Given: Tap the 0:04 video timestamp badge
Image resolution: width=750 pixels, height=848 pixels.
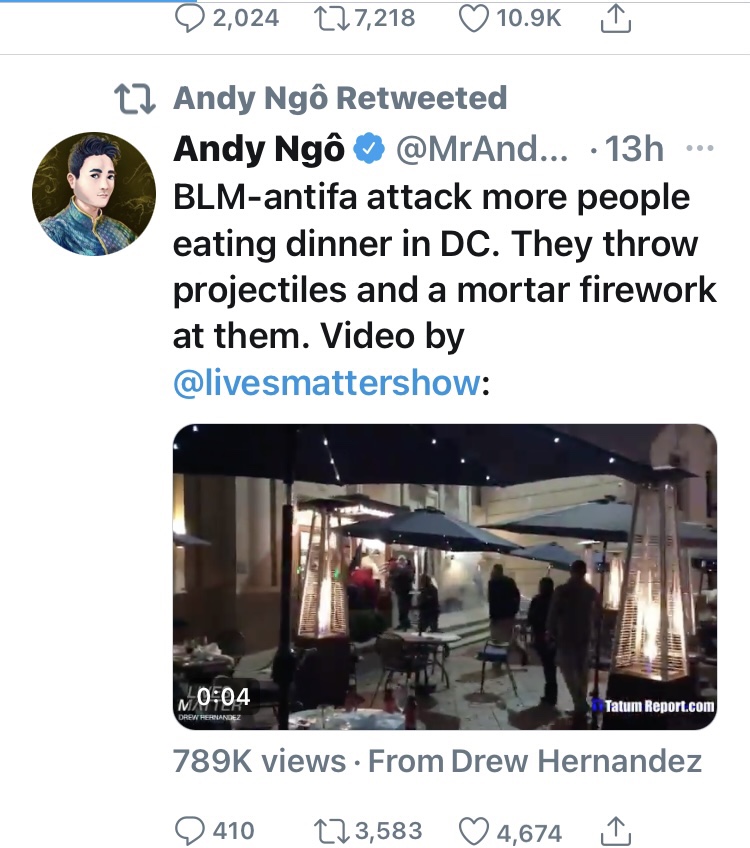Looking at the screenshot, I should click(x=224, y=697).
